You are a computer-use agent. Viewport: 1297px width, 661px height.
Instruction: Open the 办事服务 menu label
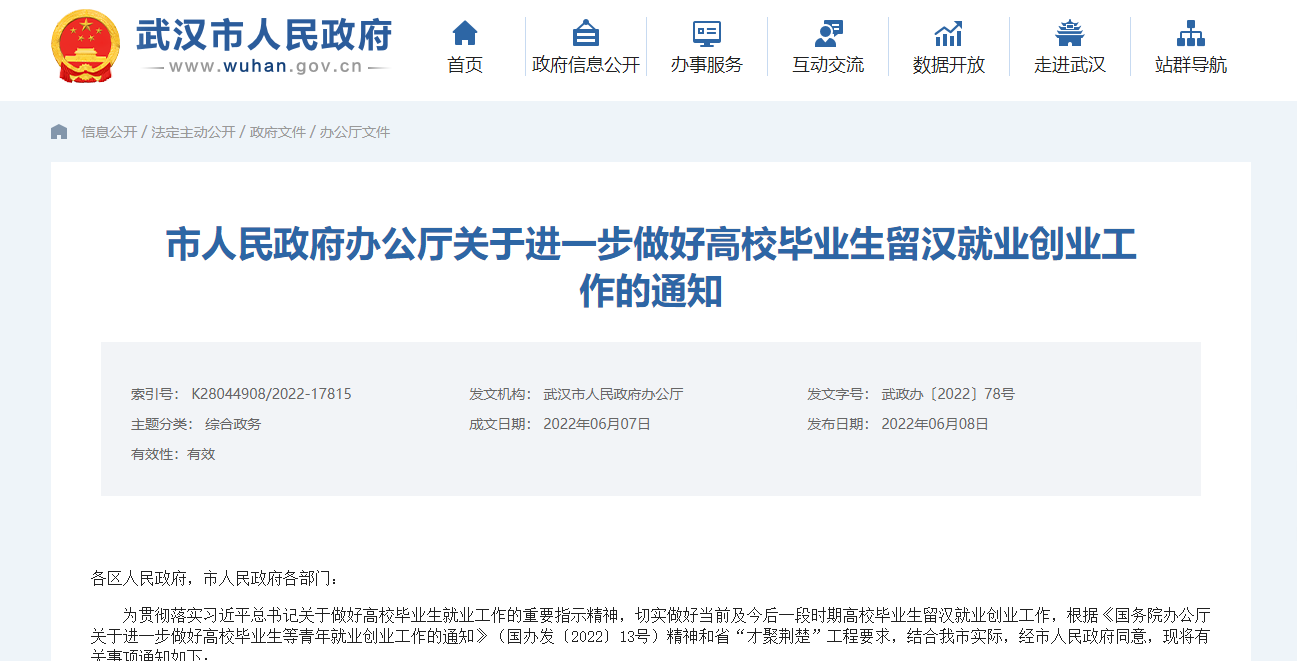(707, 65)
